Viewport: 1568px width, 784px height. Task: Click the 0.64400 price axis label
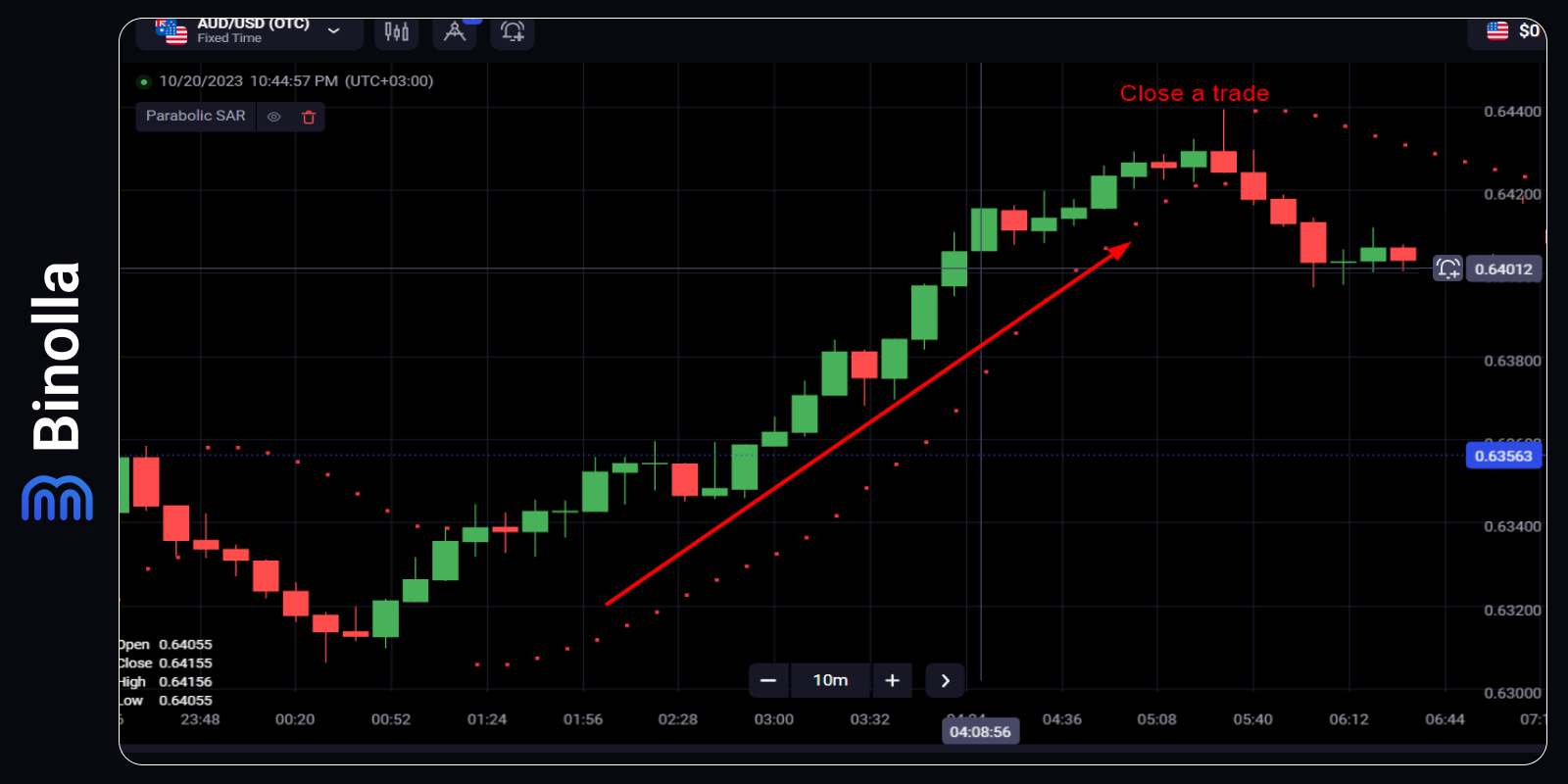pyautogui.click(x=1512, y=112)
